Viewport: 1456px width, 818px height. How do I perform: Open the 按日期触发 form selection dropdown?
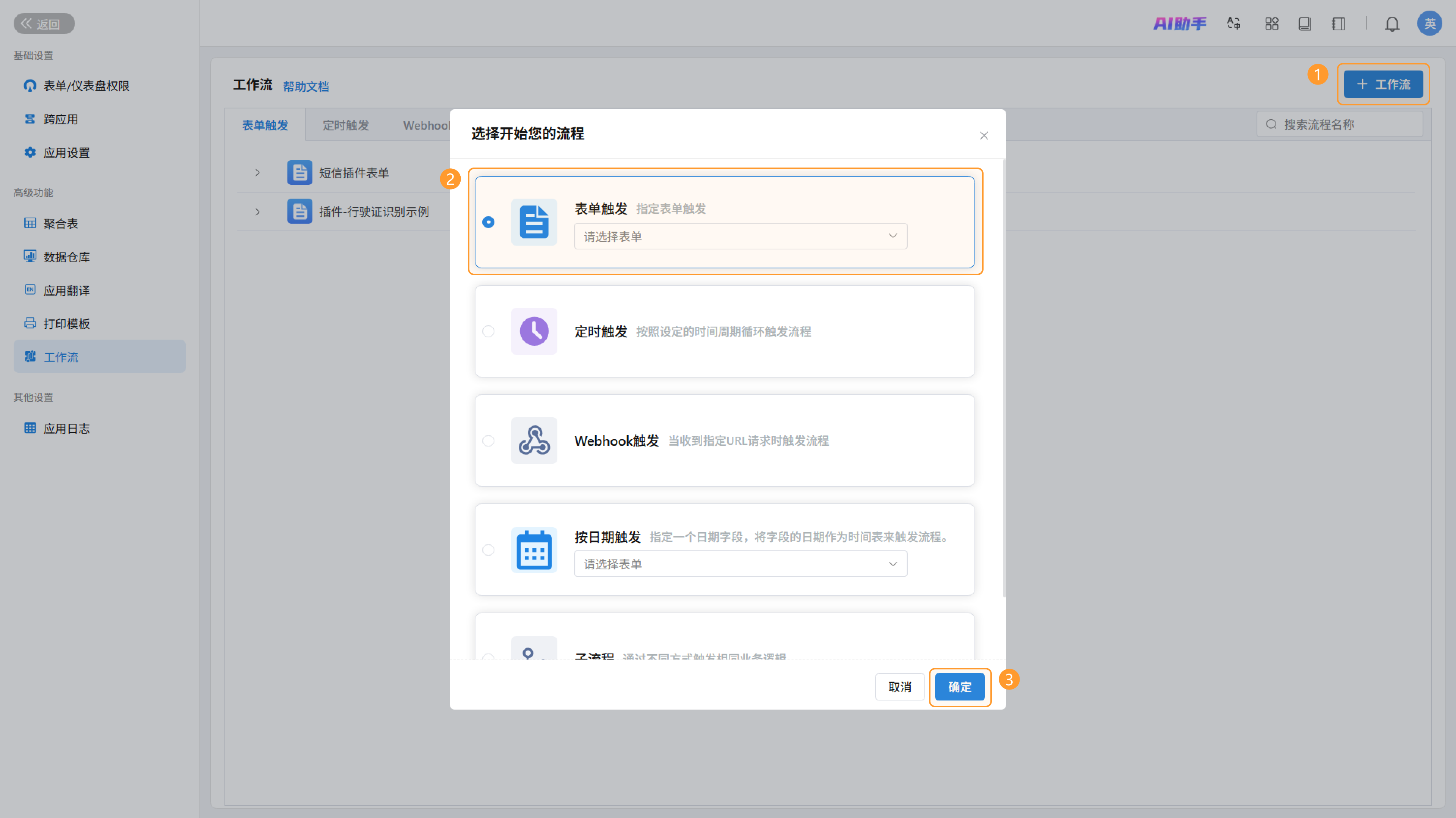tap(740, 564)
